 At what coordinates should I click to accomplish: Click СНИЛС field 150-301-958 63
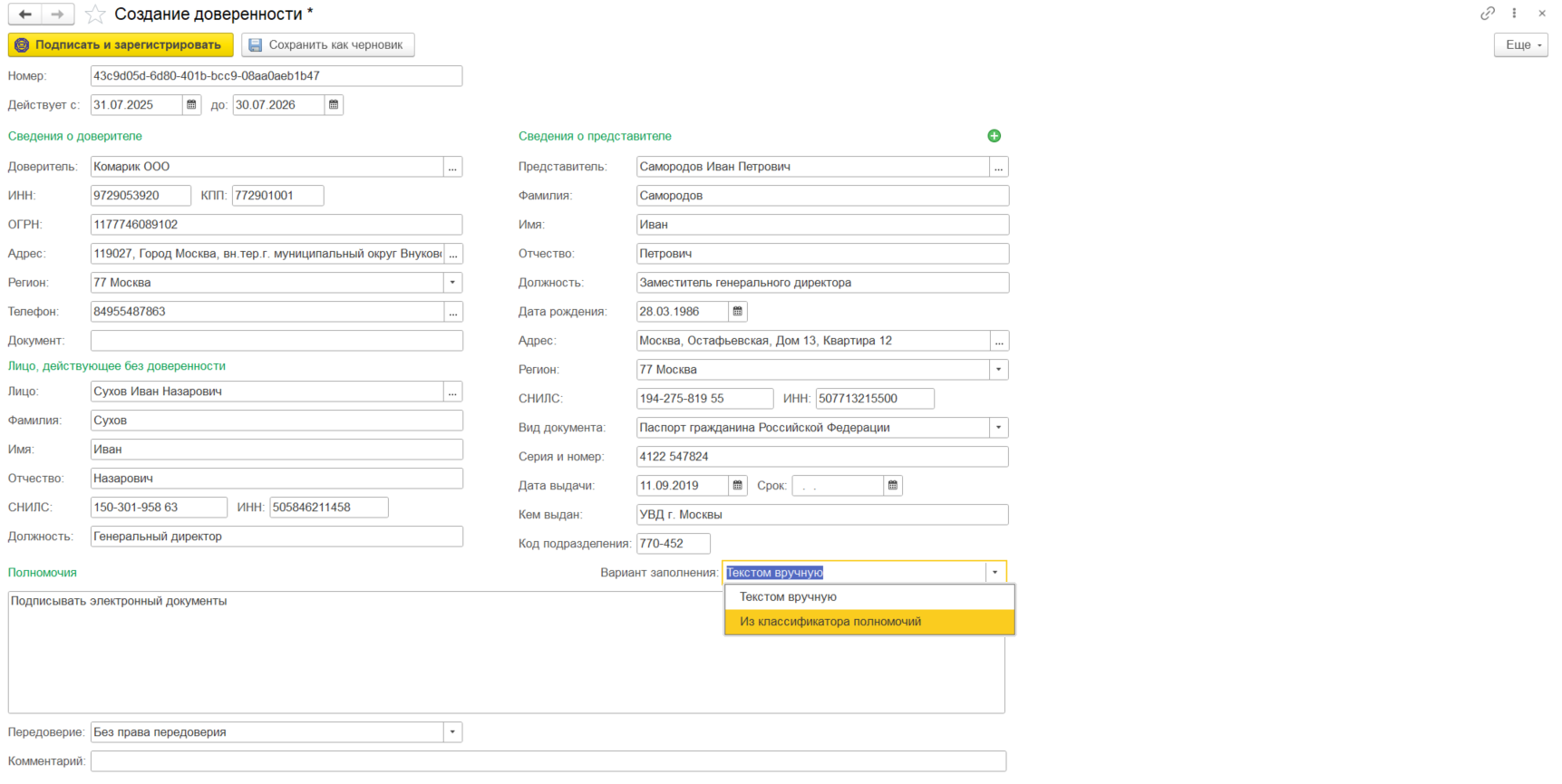click(x=159, y=508)
